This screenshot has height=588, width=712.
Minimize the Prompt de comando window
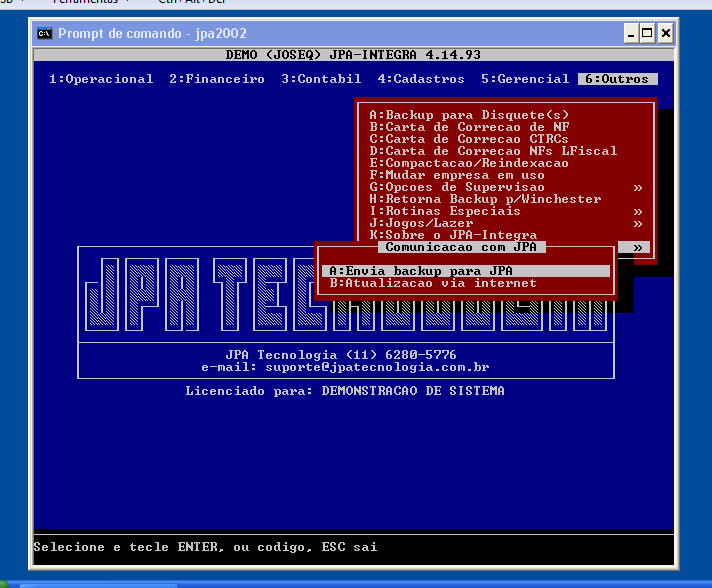click(631, 33)
